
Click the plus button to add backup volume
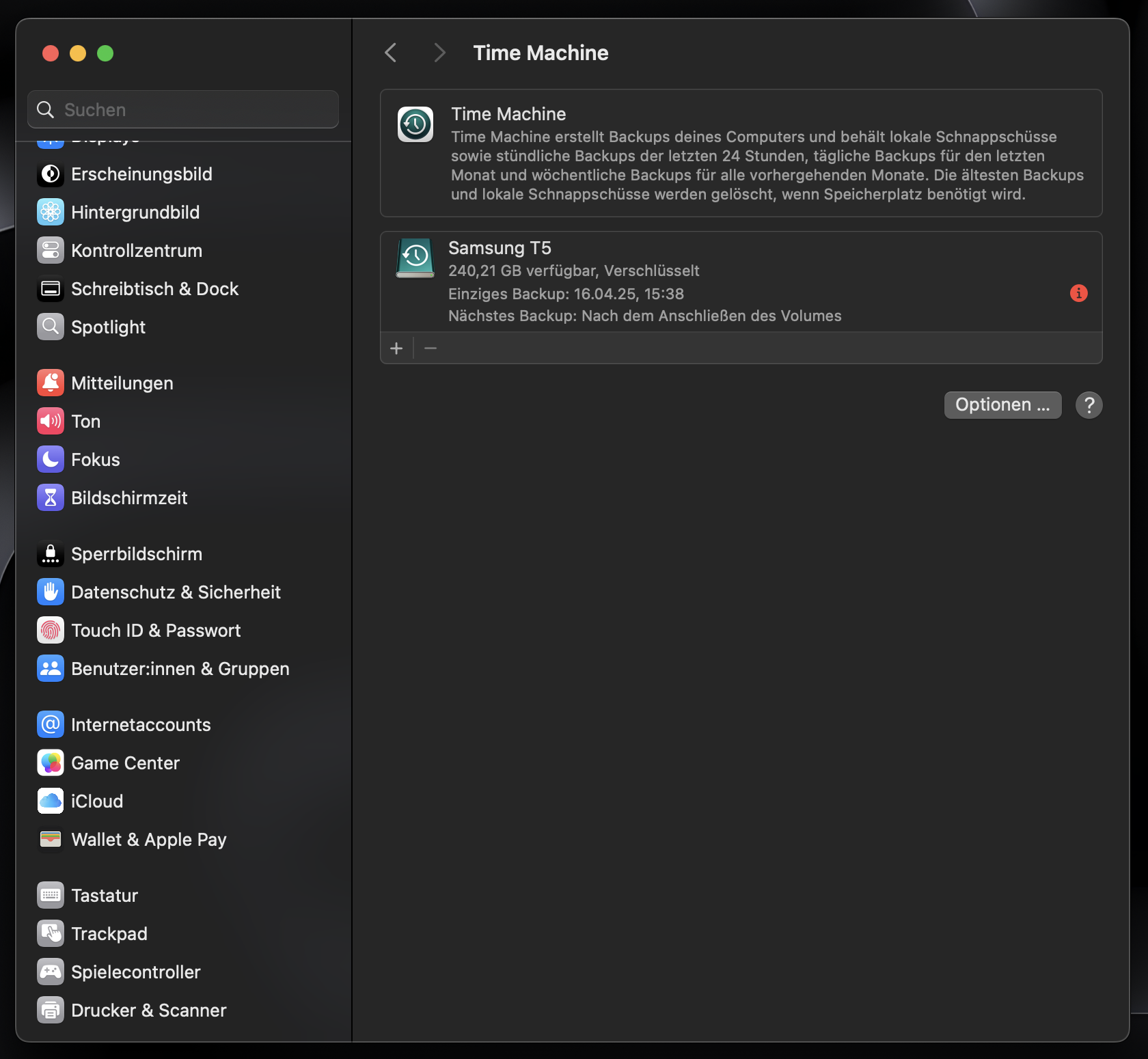[396, 348]
